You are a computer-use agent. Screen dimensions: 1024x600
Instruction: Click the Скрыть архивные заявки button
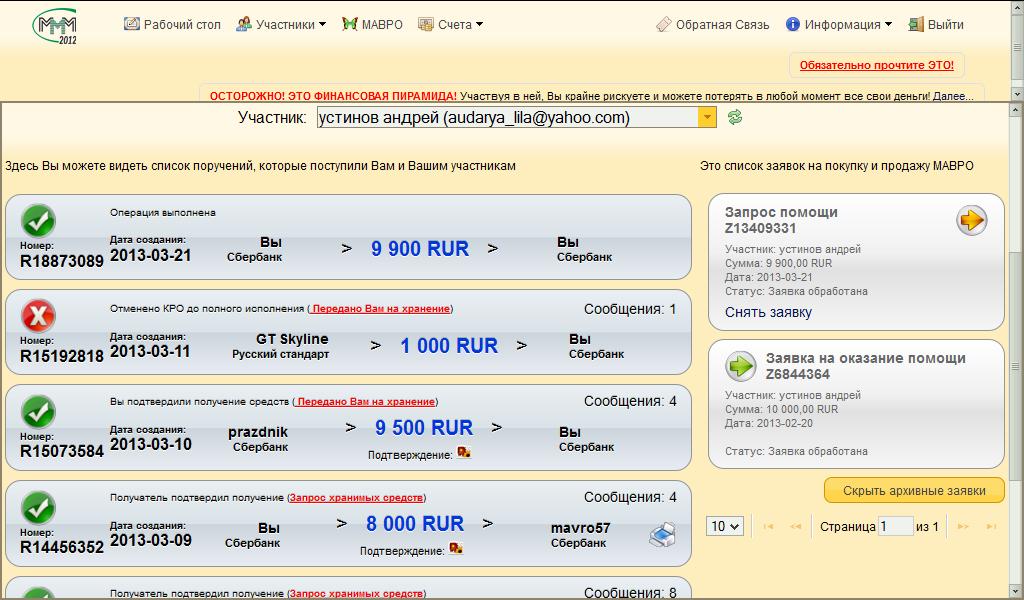914,490
